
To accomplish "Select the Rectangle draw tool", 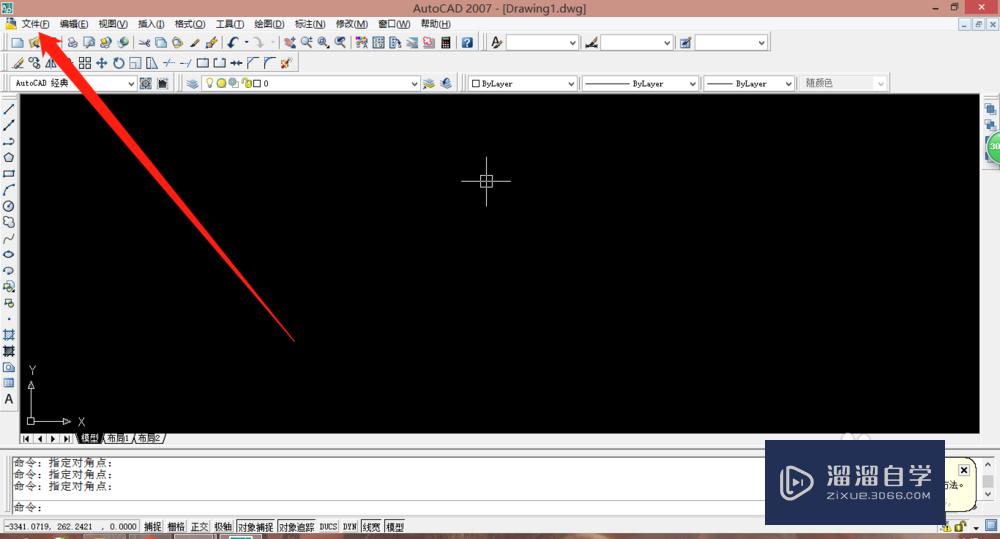I will 9,174.
